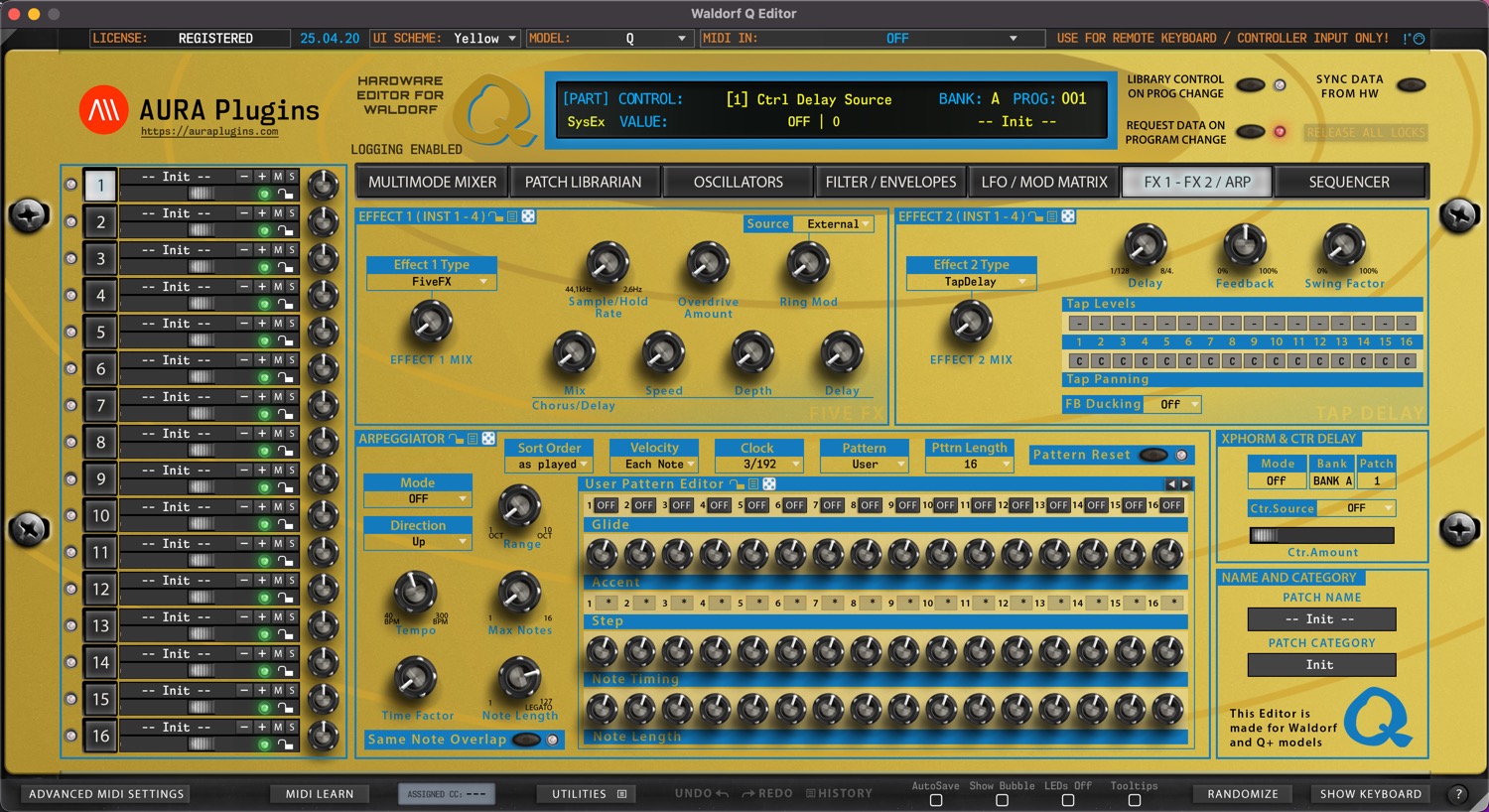This screenshot has height=812, width=1489.
Task: Switch to the Oscillators tab
Action: 739,182
